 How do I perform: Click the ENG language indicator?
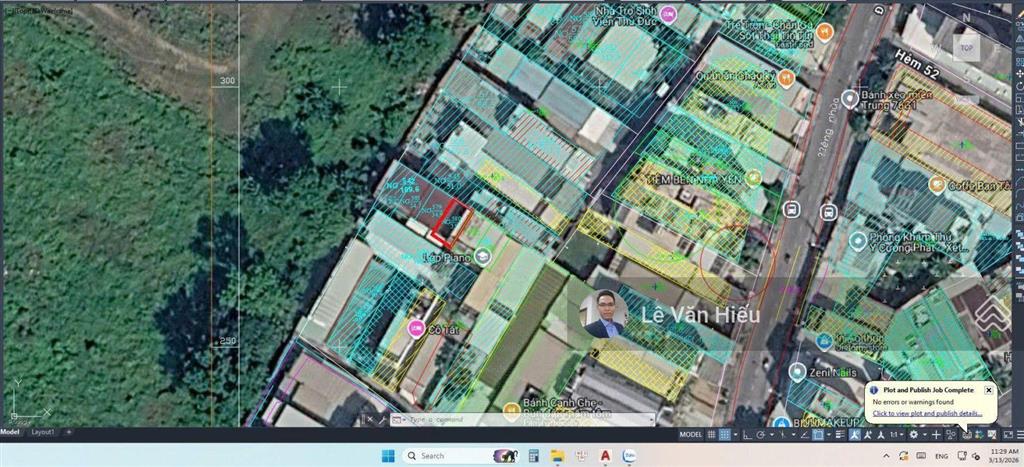point(942,455)
